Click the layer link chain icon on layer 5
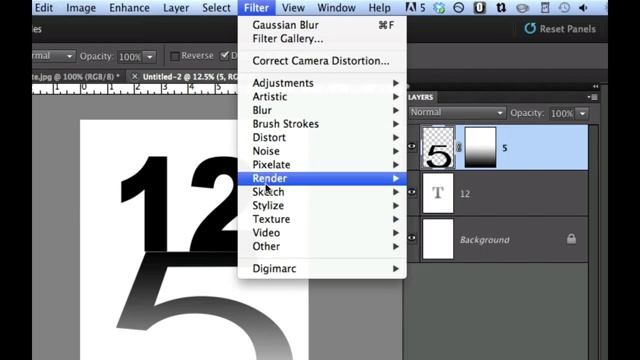The height and width of the screenshot is (360, 640). pos(459,147)
